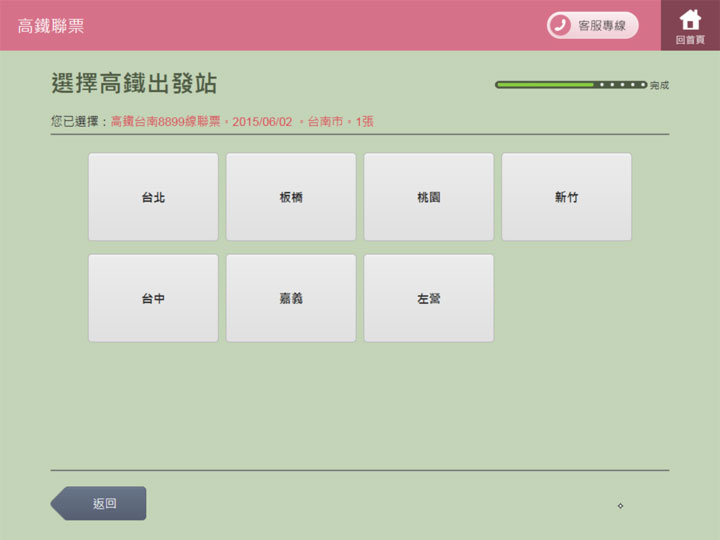
Task: Open the 客服專線 hotline label
Action: tap(602, 25)
